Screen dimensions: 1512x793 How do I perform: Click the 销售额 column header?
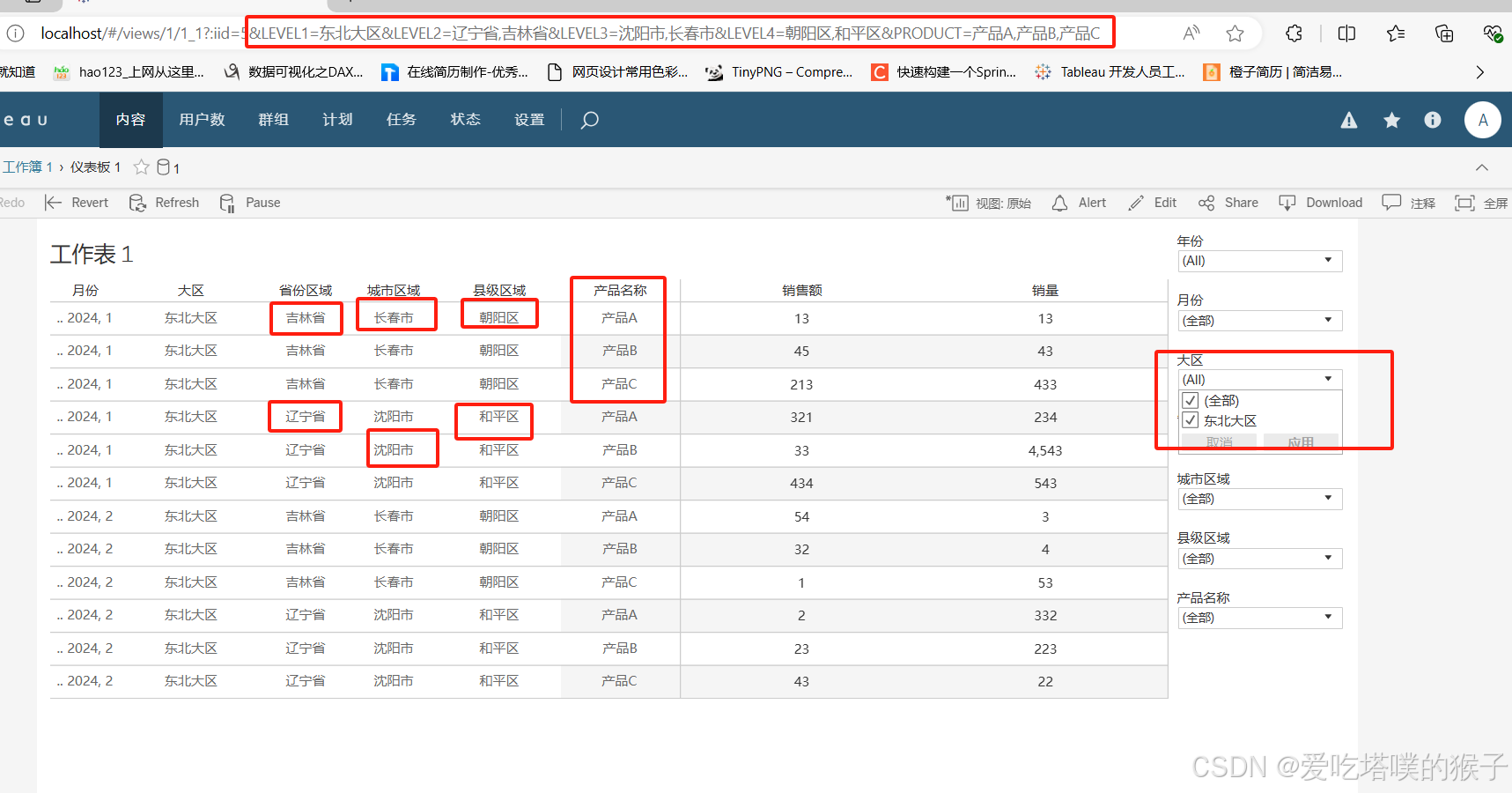(x=801, y=291)
